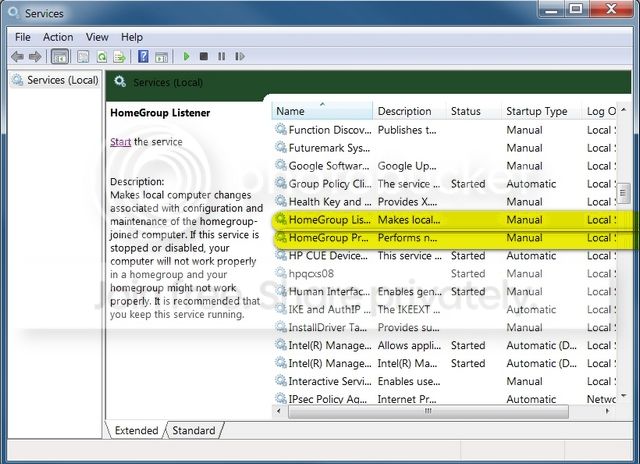The height and width of the screenshot is (464, 640).
Task: Select the IPsec Policy Agent row
Action: coord(444,399)
